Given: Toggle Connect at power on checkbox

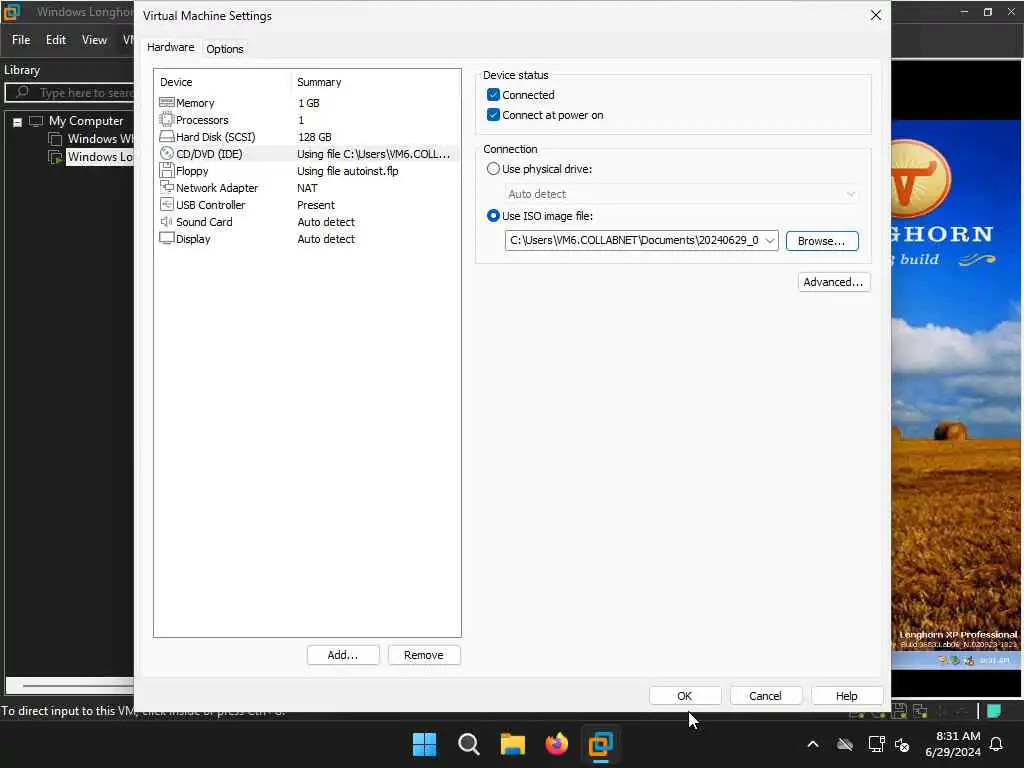Looking at the screenshot, I should click(x=493, y=115).
